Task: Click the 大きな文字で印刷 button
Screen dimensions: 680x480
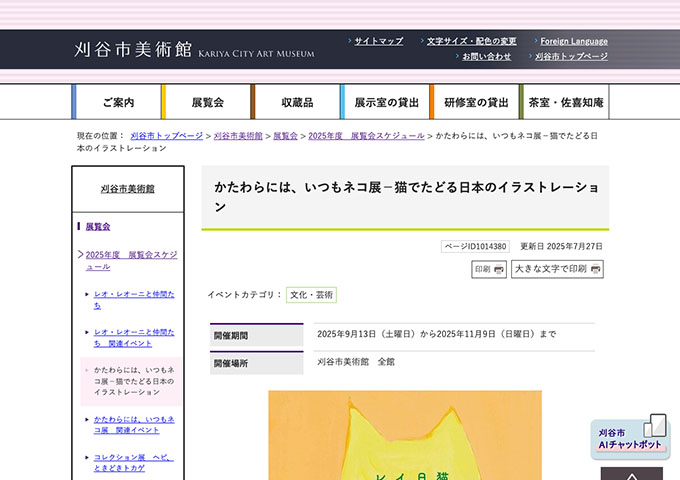Action: pos(557,269)
